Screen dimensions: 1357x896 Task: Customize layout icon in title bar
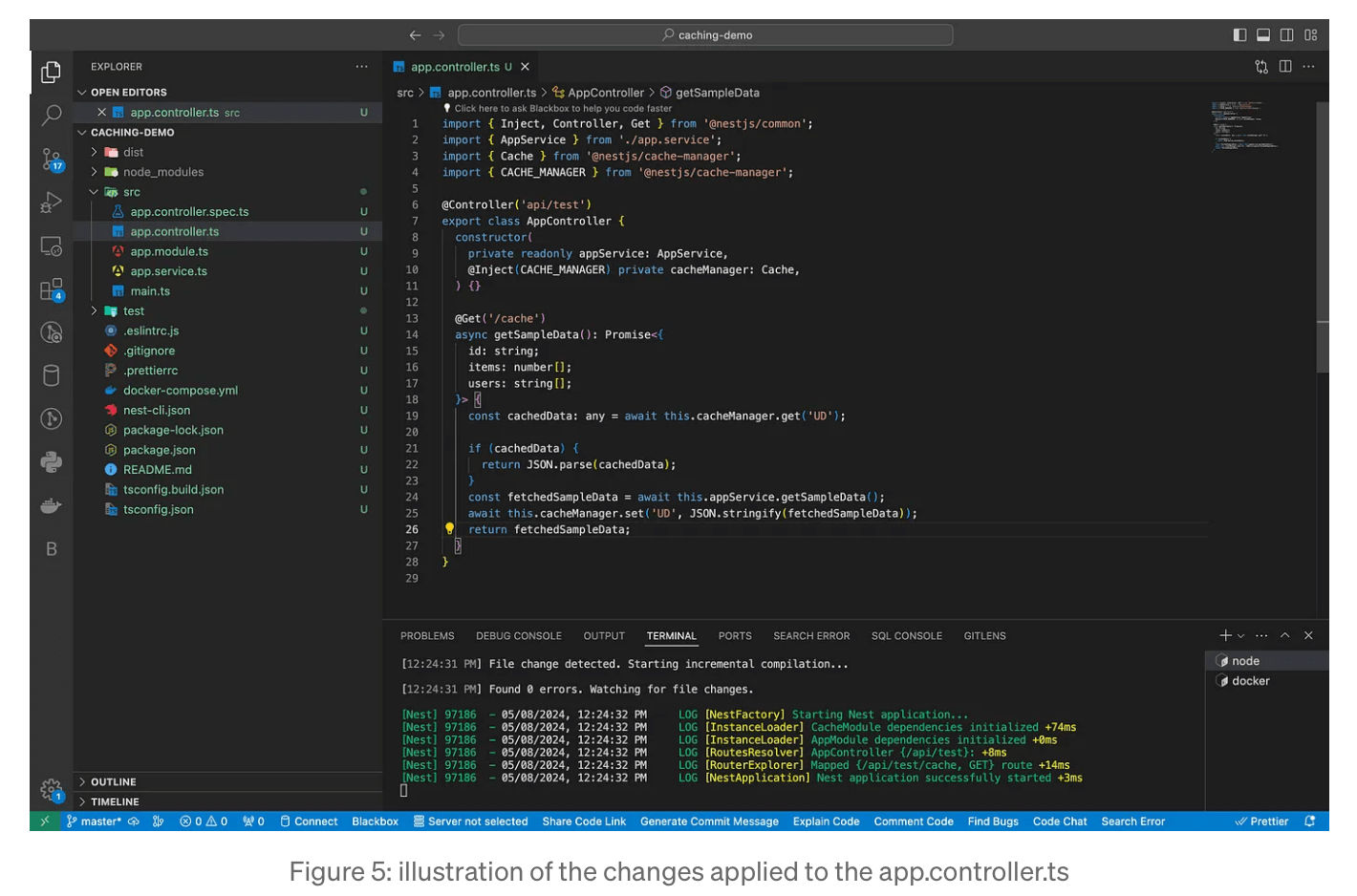coord(1310,35)
